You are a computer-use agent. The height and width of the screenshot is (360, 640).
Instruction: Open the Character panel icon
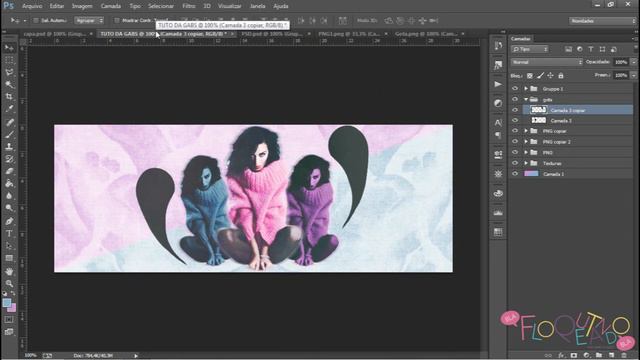click(x=498, y=122)
